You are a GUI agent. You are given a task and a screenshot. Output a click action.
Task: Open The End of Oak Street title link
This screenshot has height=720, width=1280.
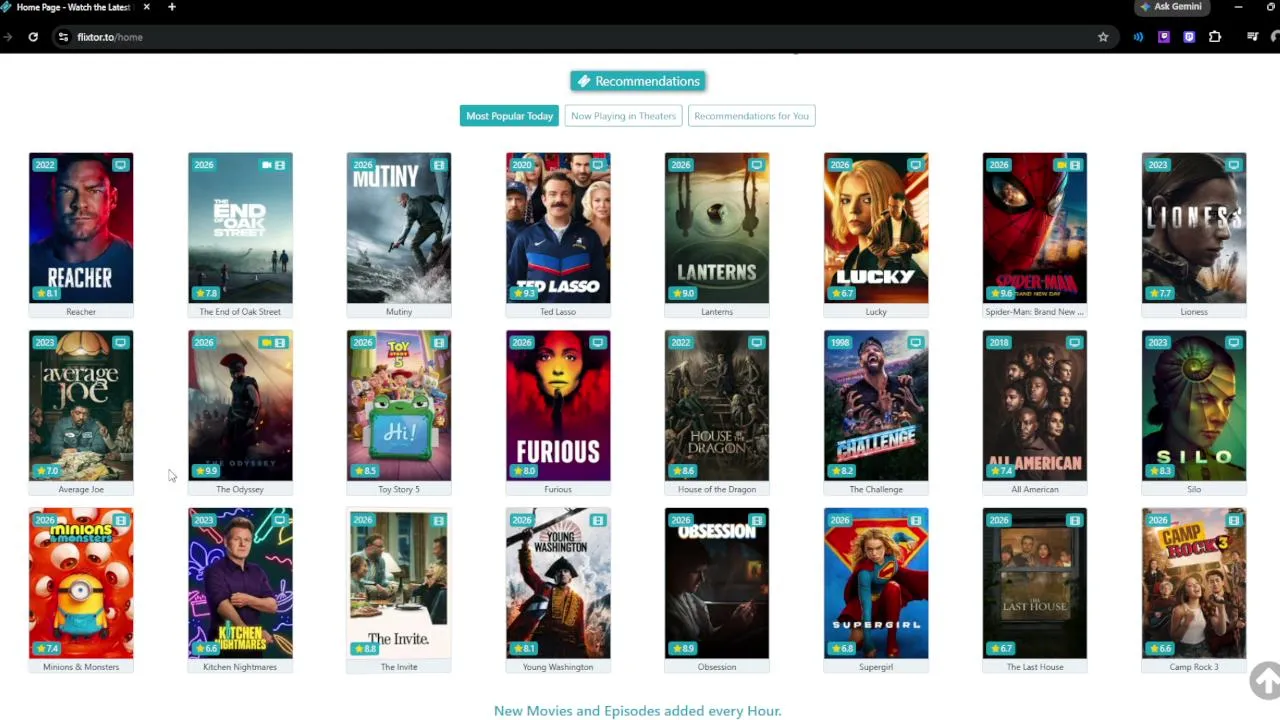pos(240,312)
